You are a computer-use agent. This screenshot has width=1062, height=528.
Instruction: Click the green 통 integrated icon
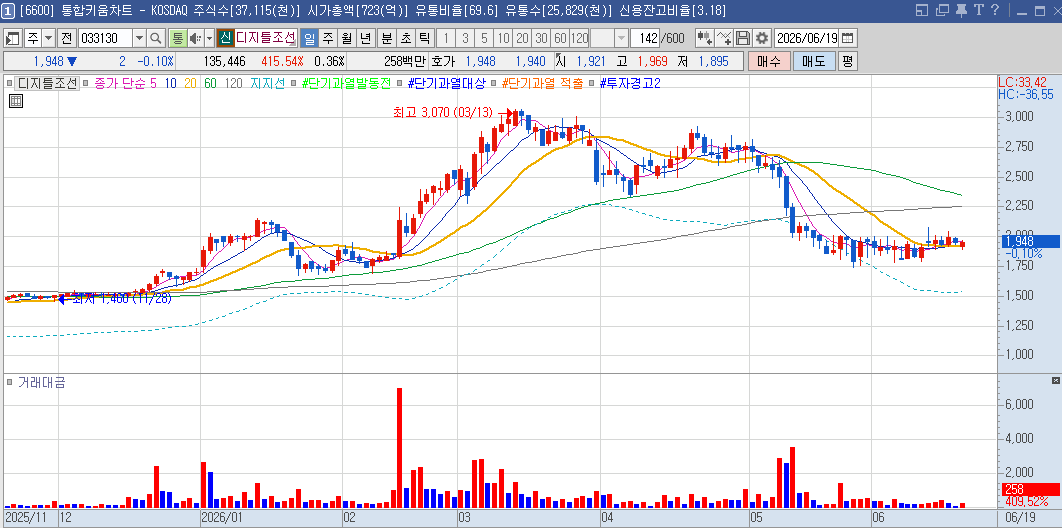(177, 38)
